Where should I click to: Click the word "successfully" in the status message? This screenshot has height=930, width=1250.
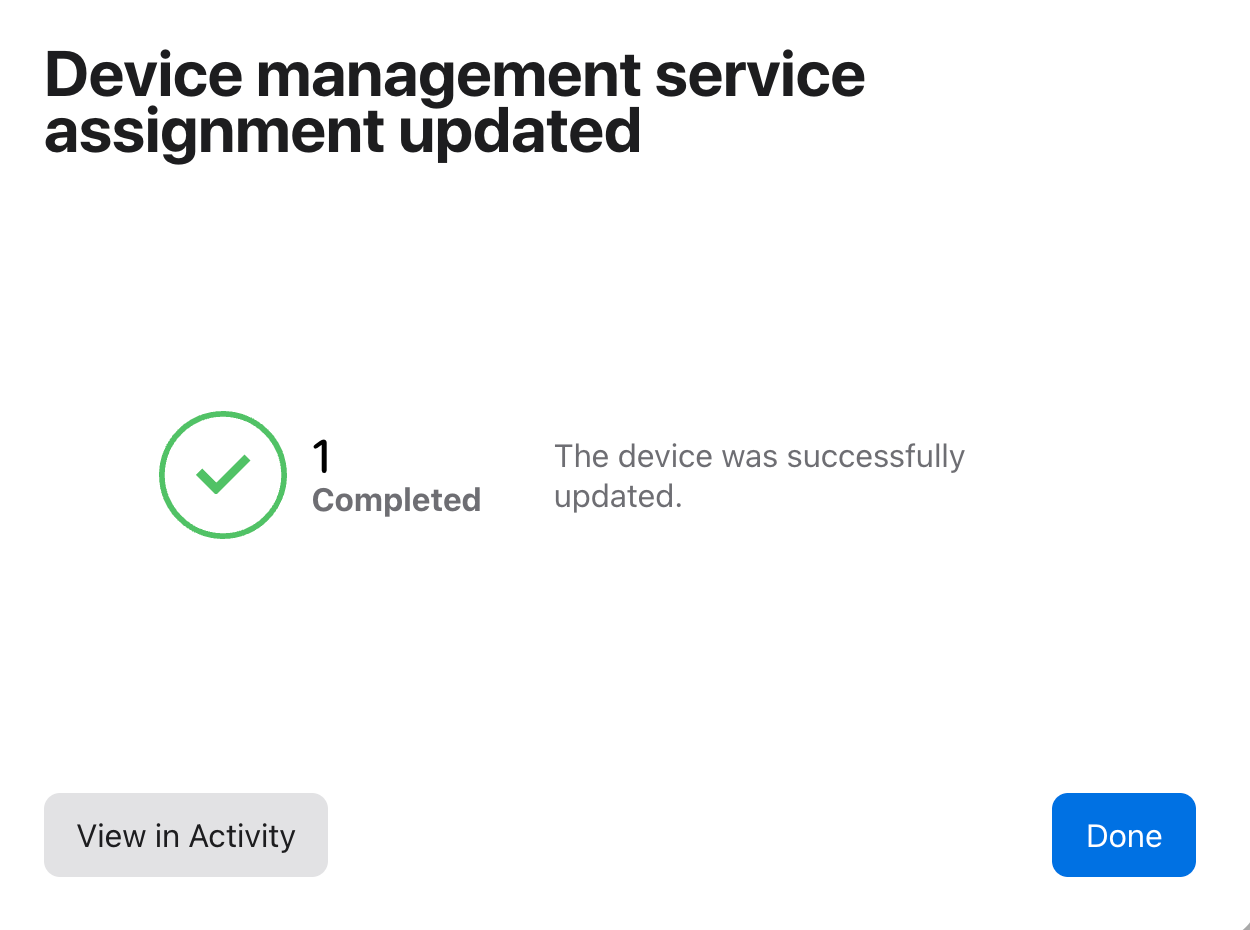click(875, 456)
